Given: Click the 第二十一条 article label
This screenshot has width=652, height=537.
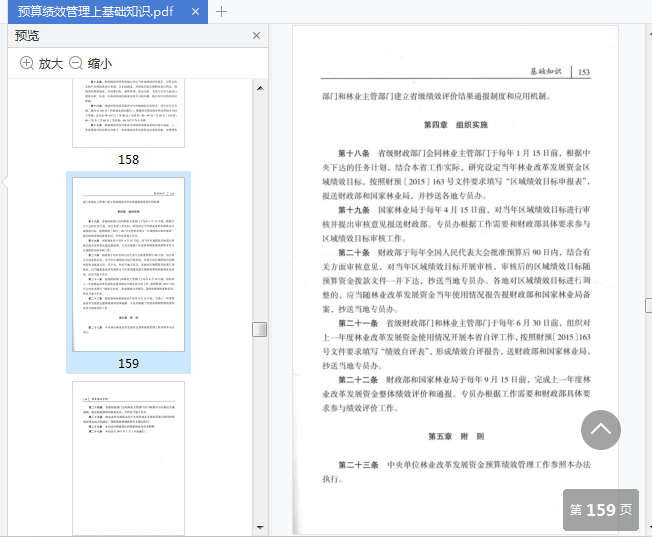Looking at the screenshot, I should click(x=358, y=323).
